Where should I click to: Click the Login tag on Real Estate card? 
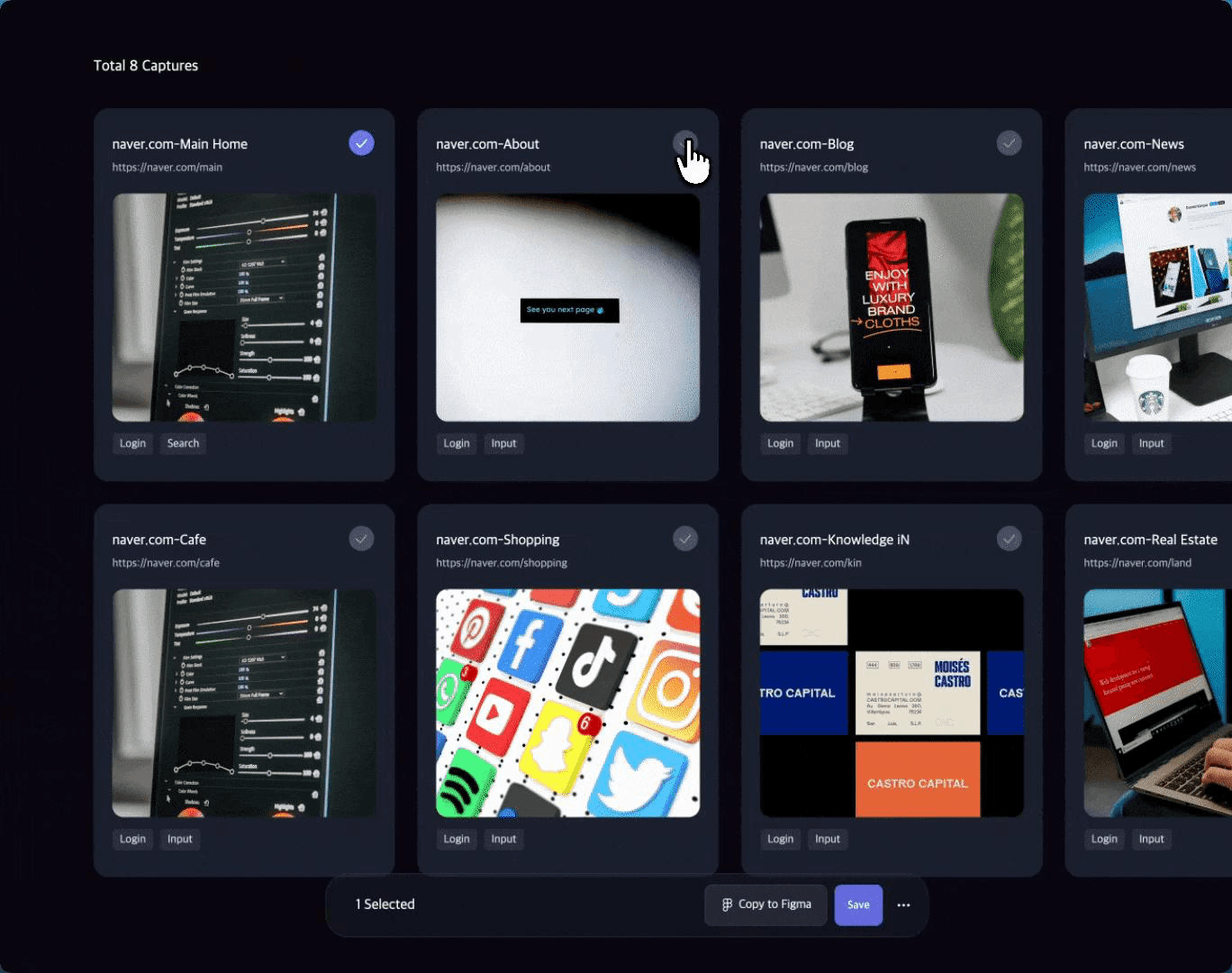1104,839
